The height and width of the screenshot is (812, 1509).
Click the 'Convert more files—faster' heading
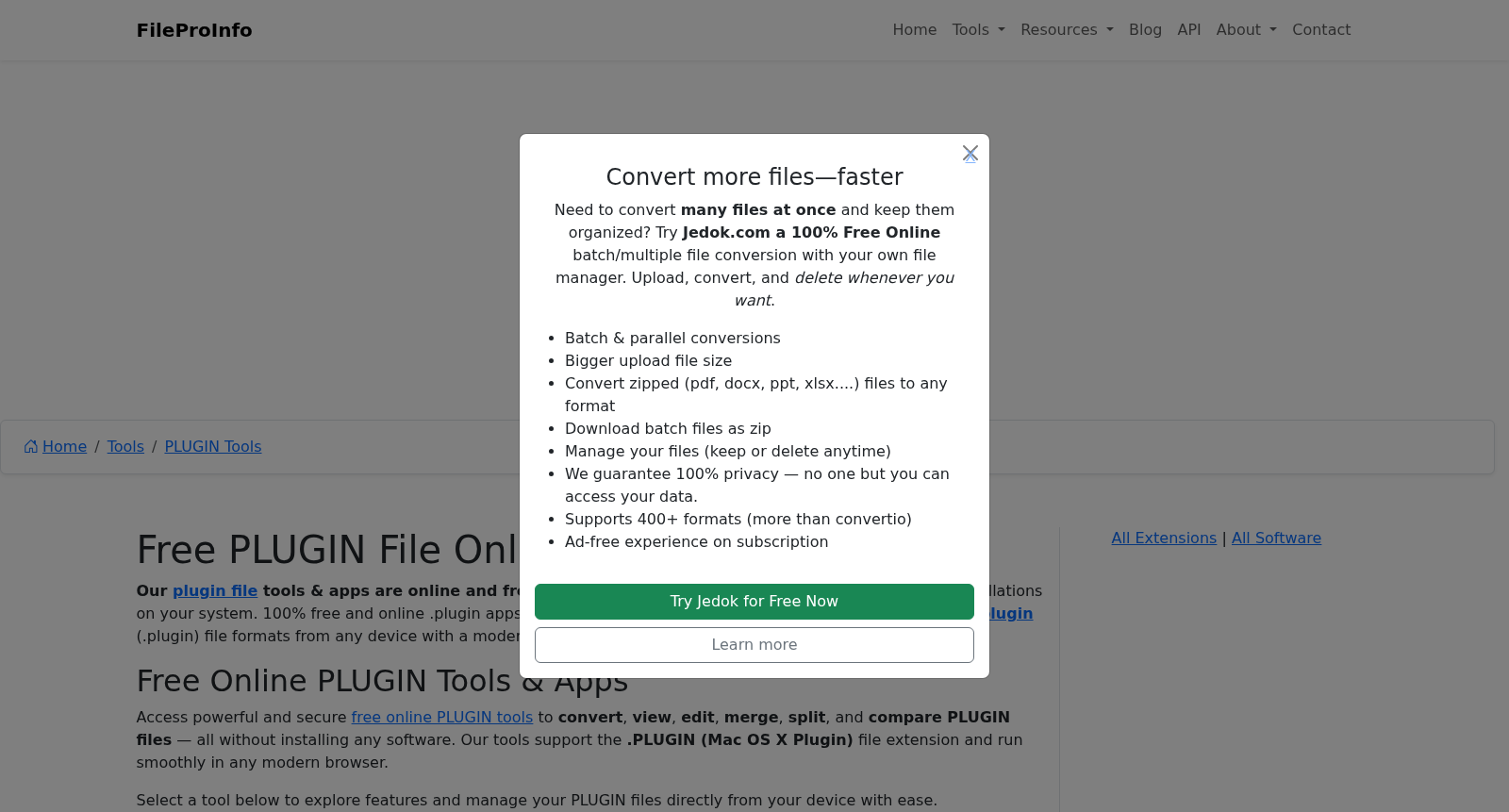754,177
